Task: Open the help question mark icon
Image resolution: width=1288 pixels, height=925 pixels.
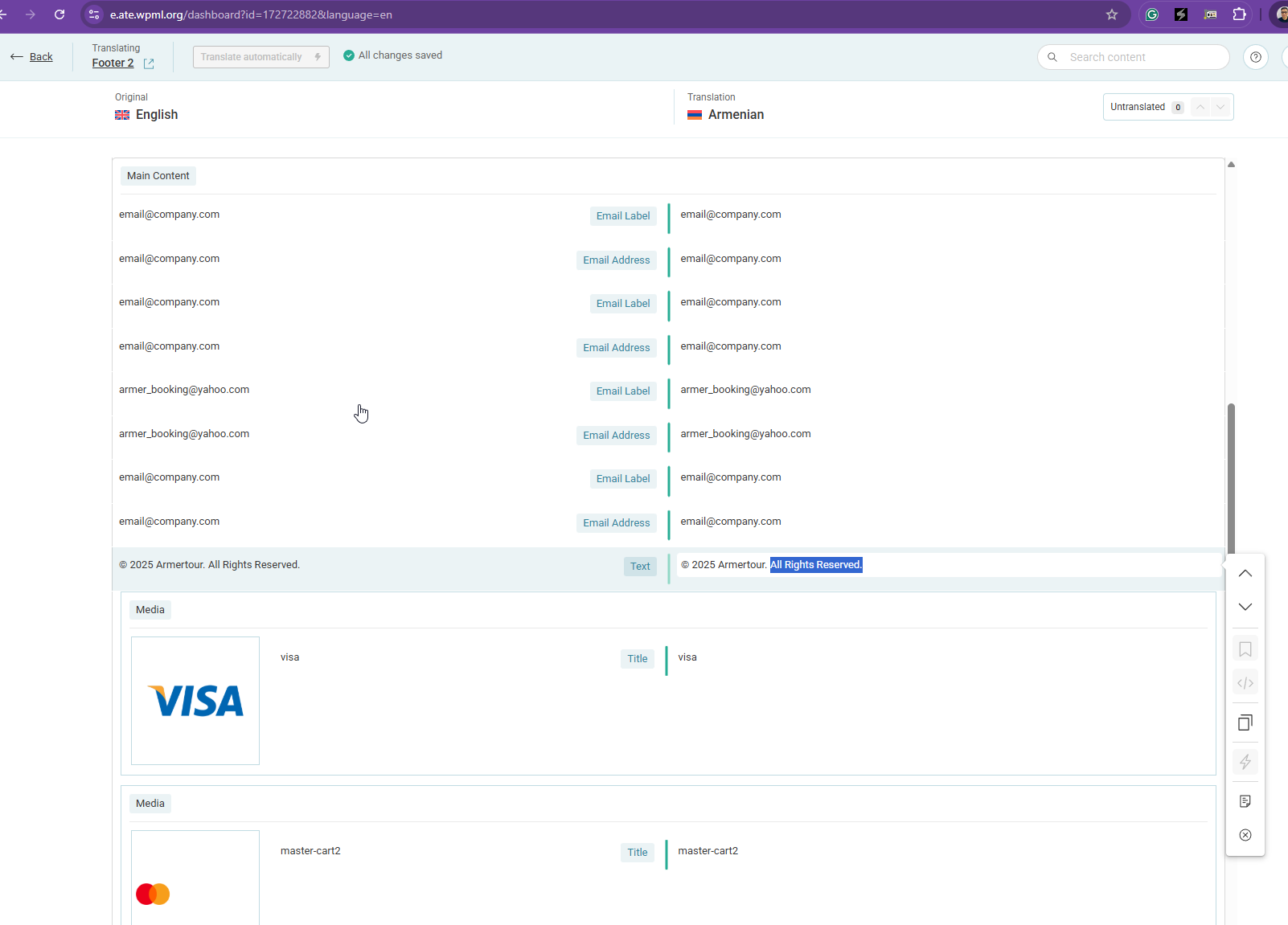Action: (x=1255, y=57)
